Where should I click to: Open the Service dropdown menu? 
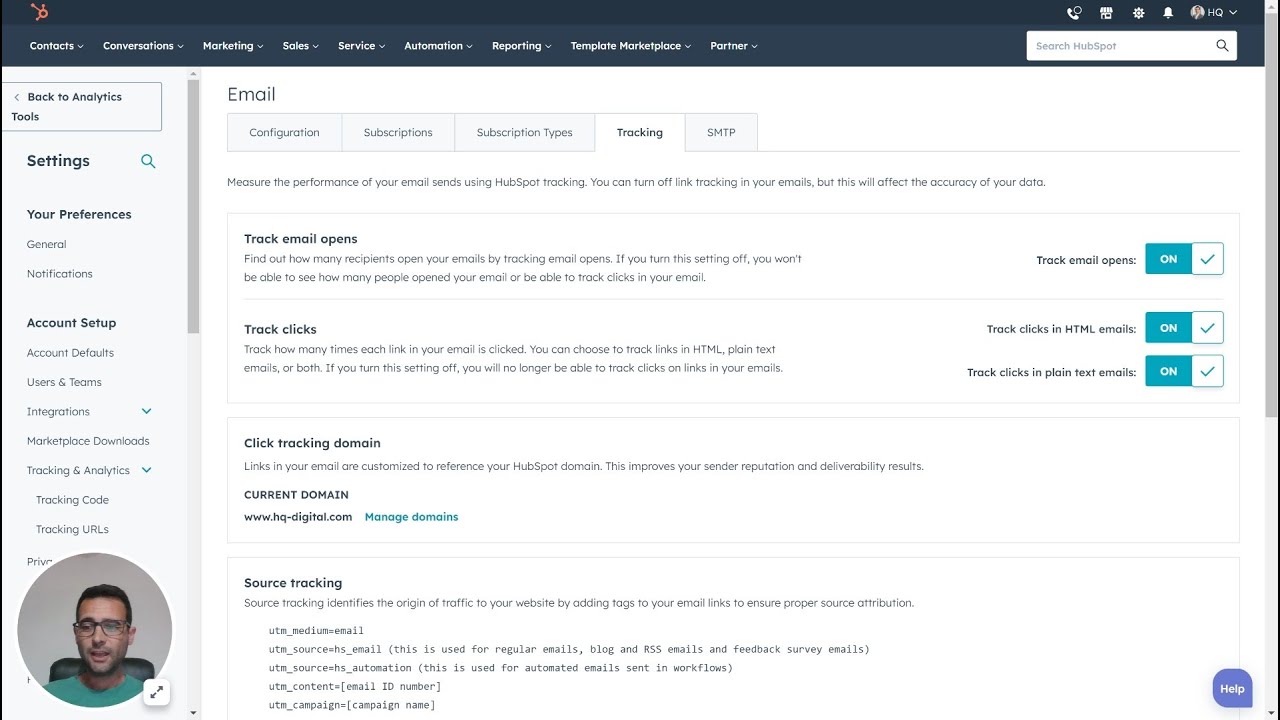click(361, 46)
